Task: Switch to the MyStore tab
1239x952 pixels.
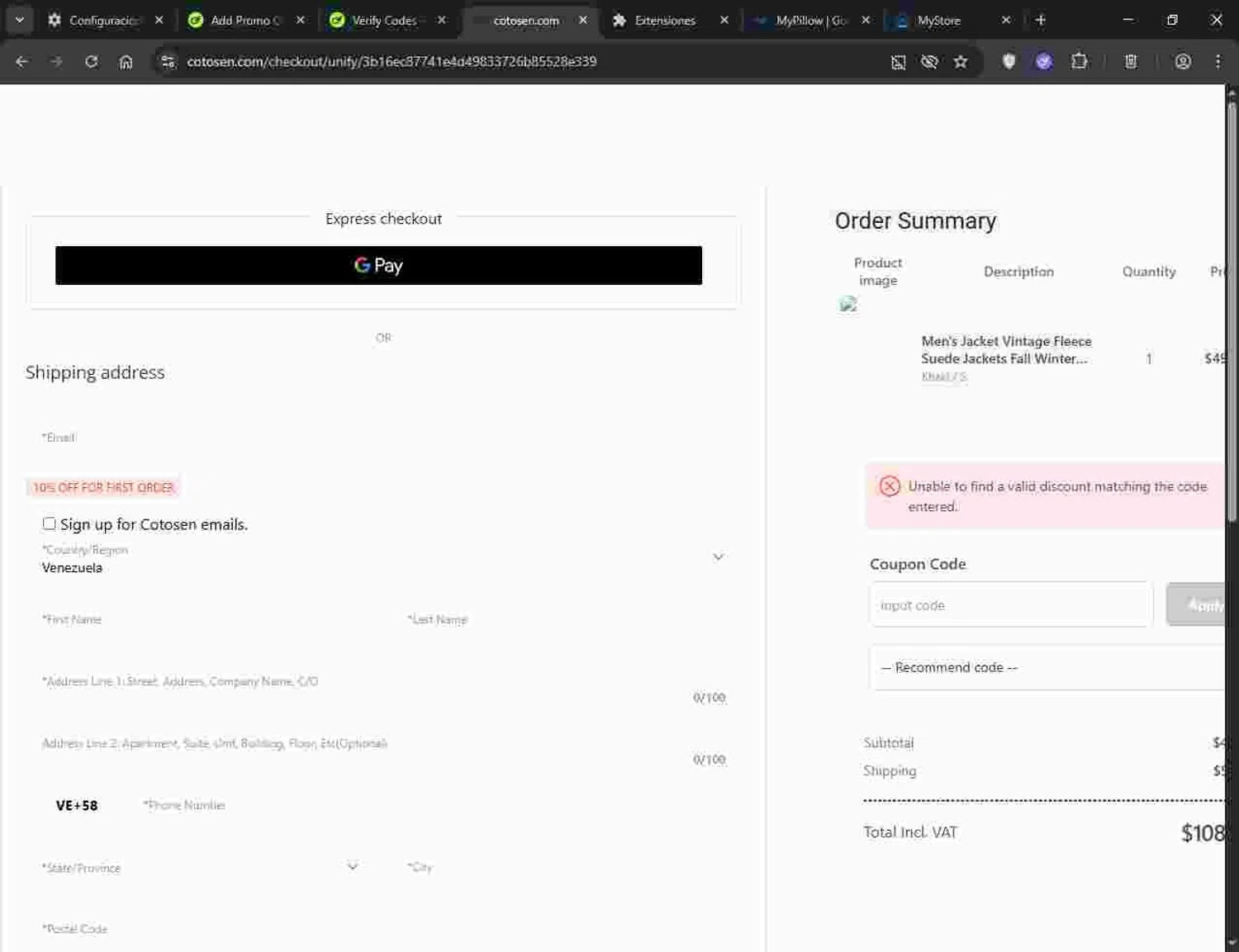Action: [940, 20]
